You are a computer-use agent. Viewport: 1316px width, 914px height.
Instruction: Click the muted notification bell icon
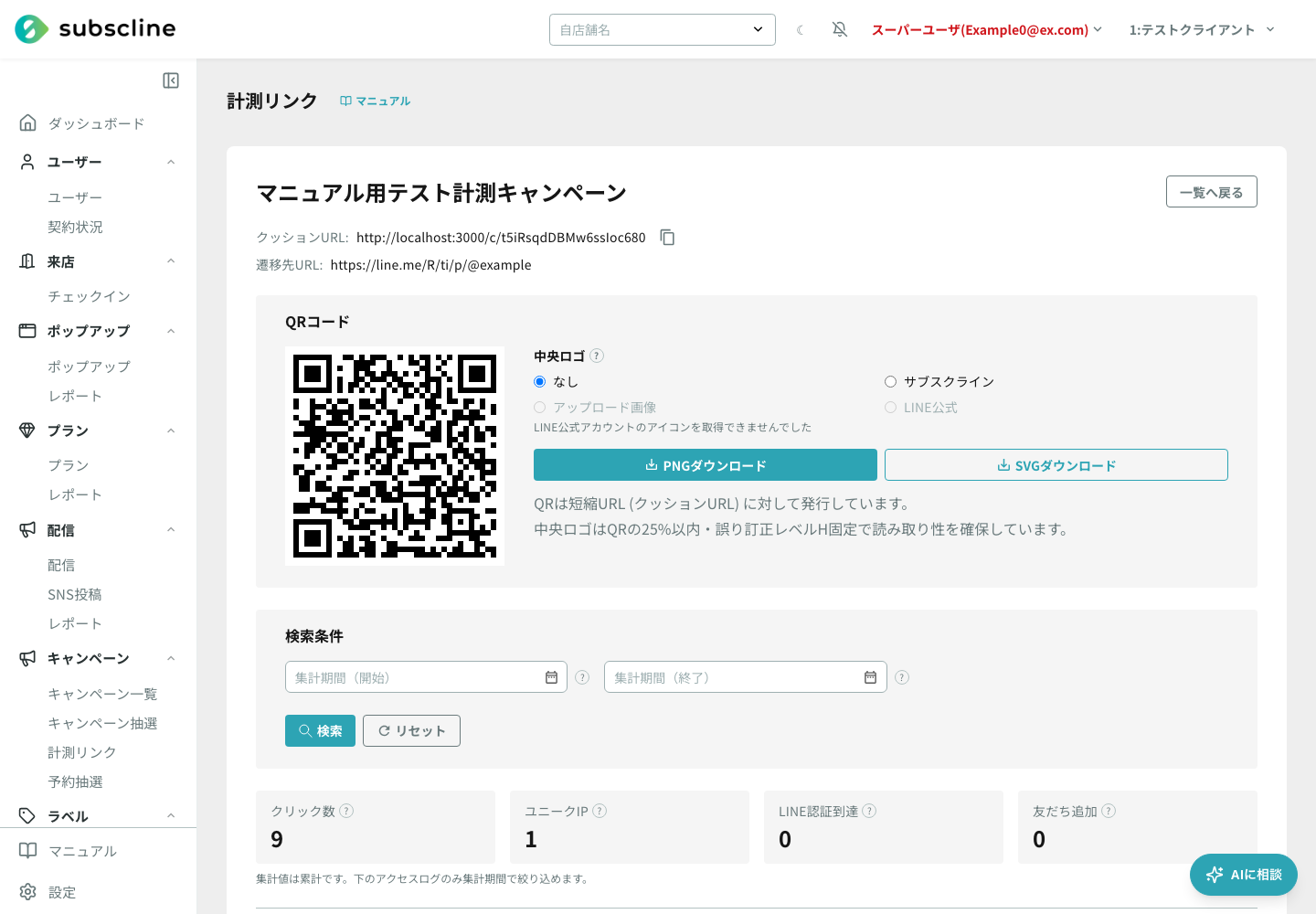pos(840,29)
